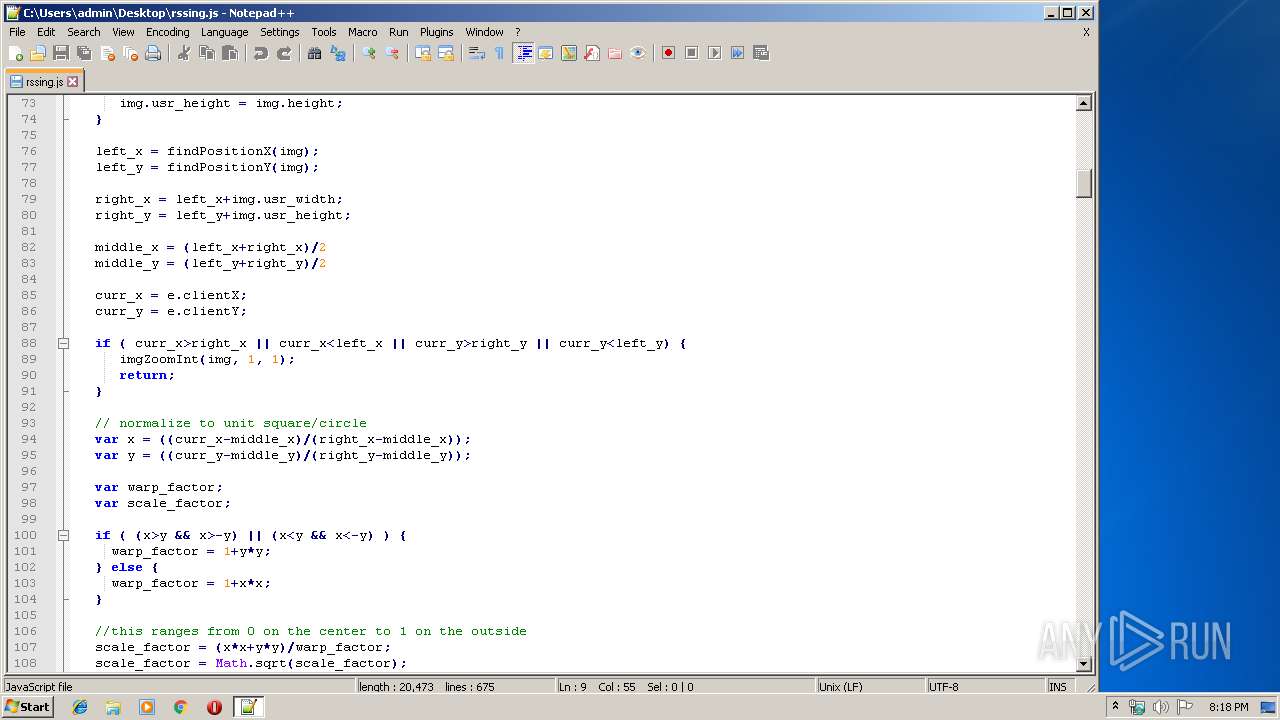Click the comment 'normalize to unit square/circle'
Screen dimensions: 1280x720
(243, 423)
